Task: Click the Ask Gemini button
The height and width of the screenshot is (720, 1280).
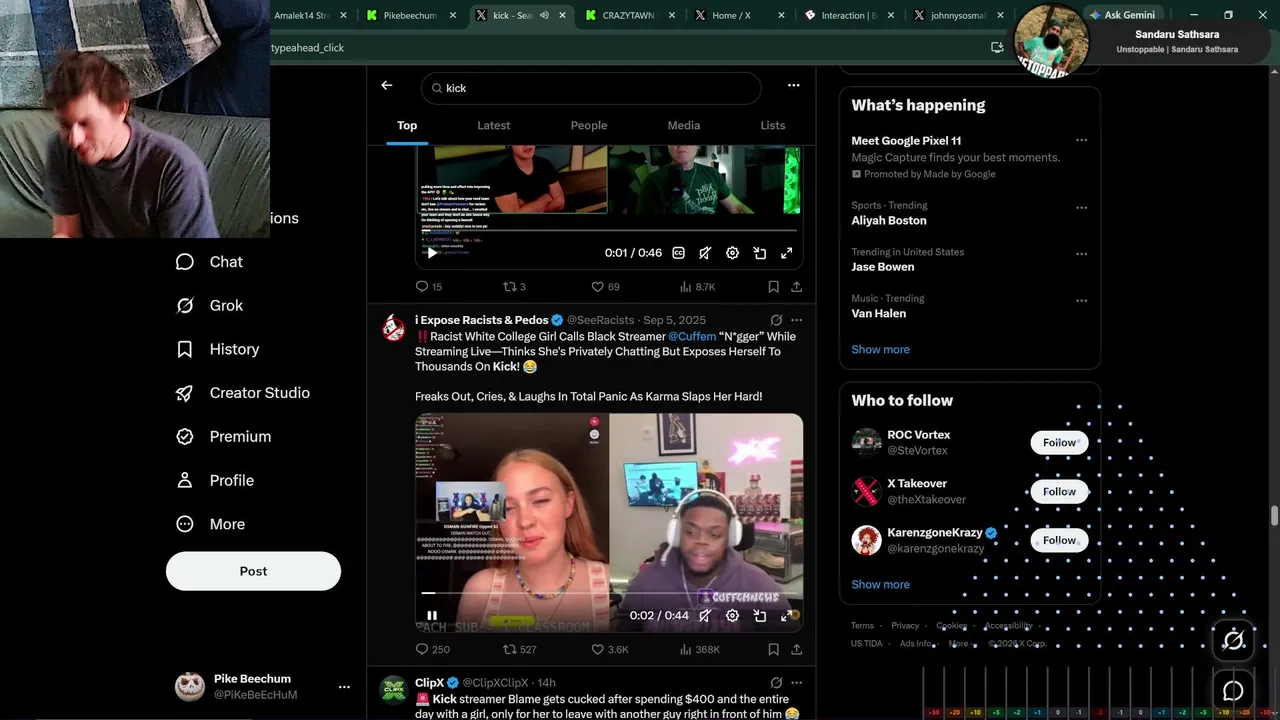Action: 1121,15
